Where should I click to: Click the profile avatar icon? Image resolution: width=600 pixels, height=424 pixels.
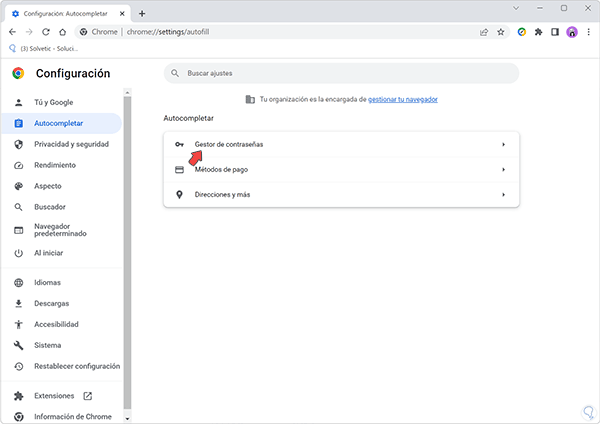572,32
